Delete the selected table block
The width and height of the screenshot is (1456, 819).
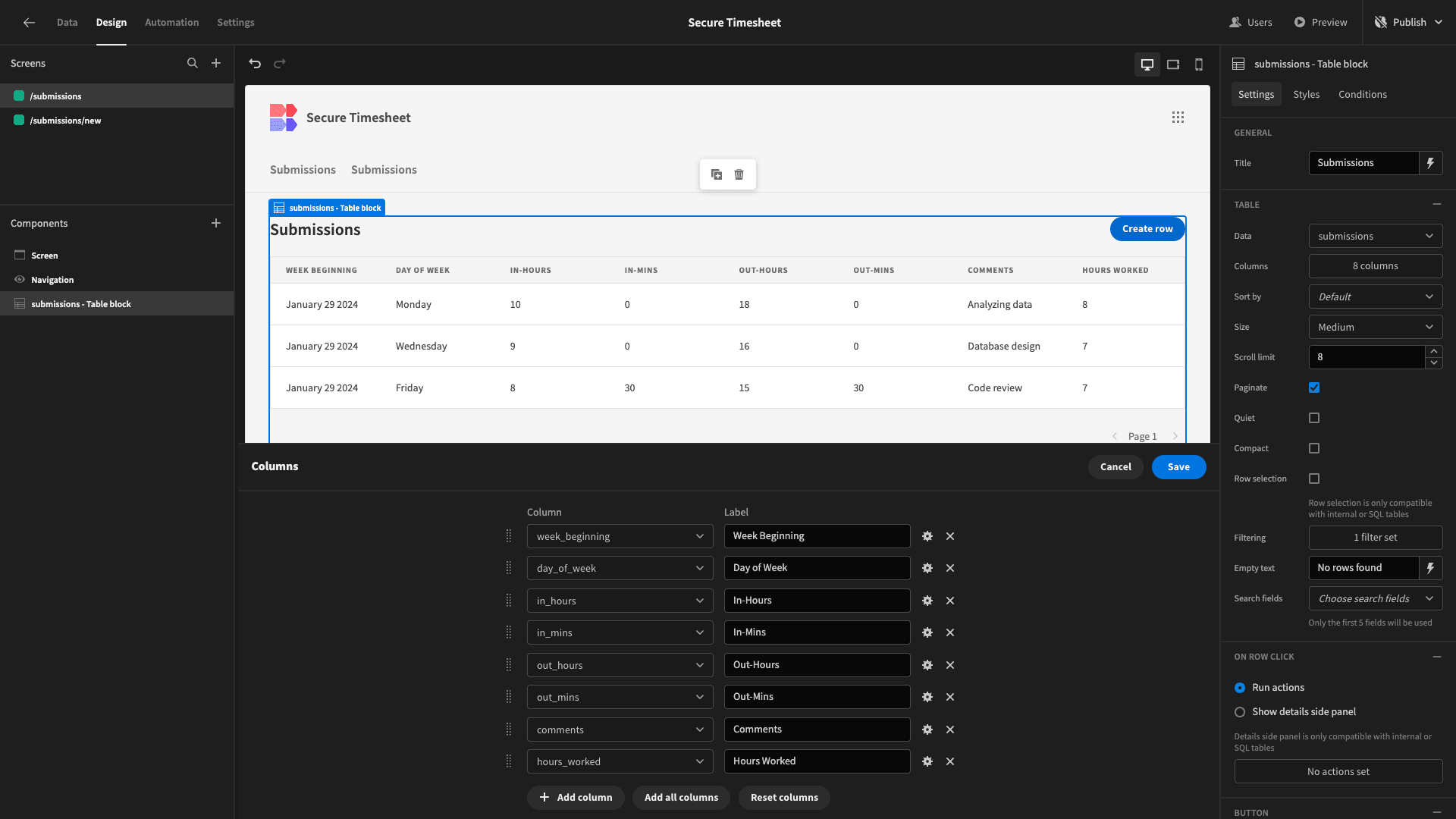[x=739, y=174]
